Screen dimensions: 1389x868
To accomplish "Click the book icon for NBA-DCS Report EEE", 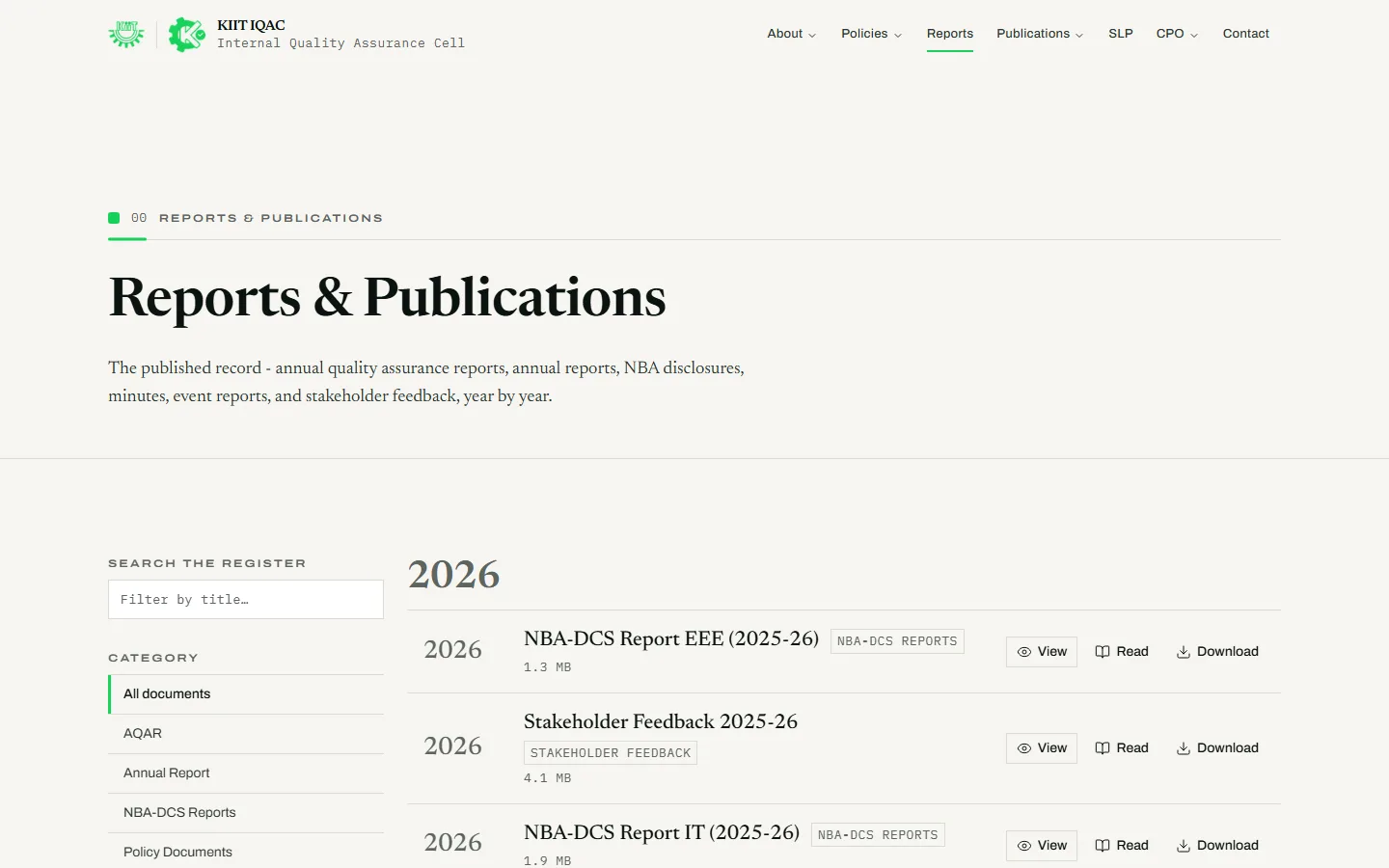I will click(x=1103, y=652).
